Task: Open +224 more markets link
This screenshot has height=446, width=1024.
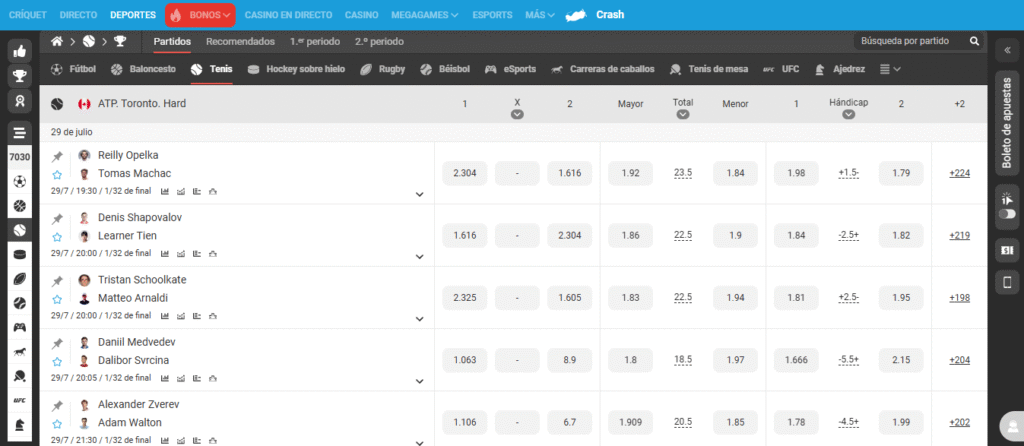Action: pos(959,173)
